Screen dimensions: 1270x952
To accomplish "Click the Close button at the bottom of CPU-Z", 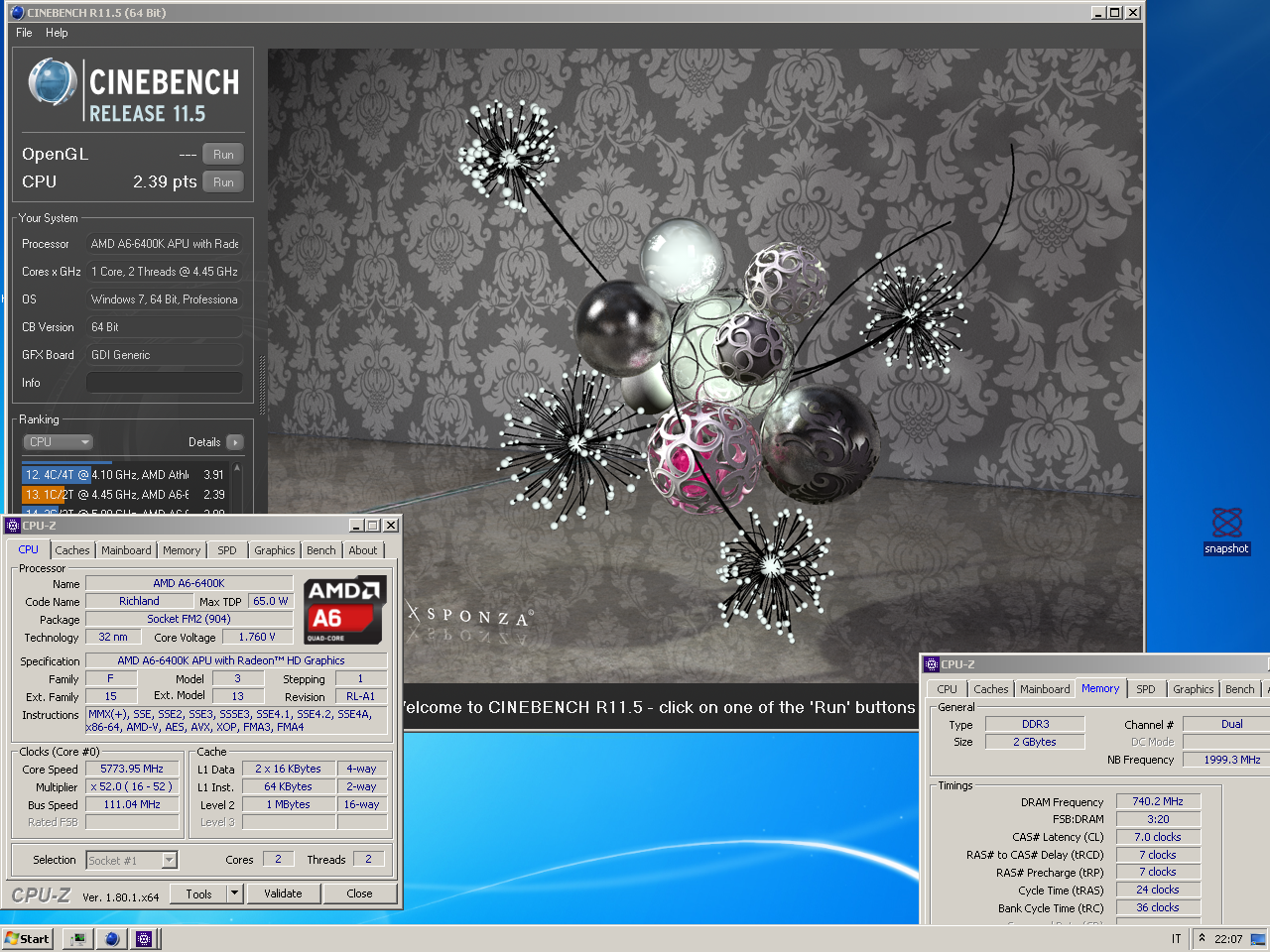I will tap(359, 893).
